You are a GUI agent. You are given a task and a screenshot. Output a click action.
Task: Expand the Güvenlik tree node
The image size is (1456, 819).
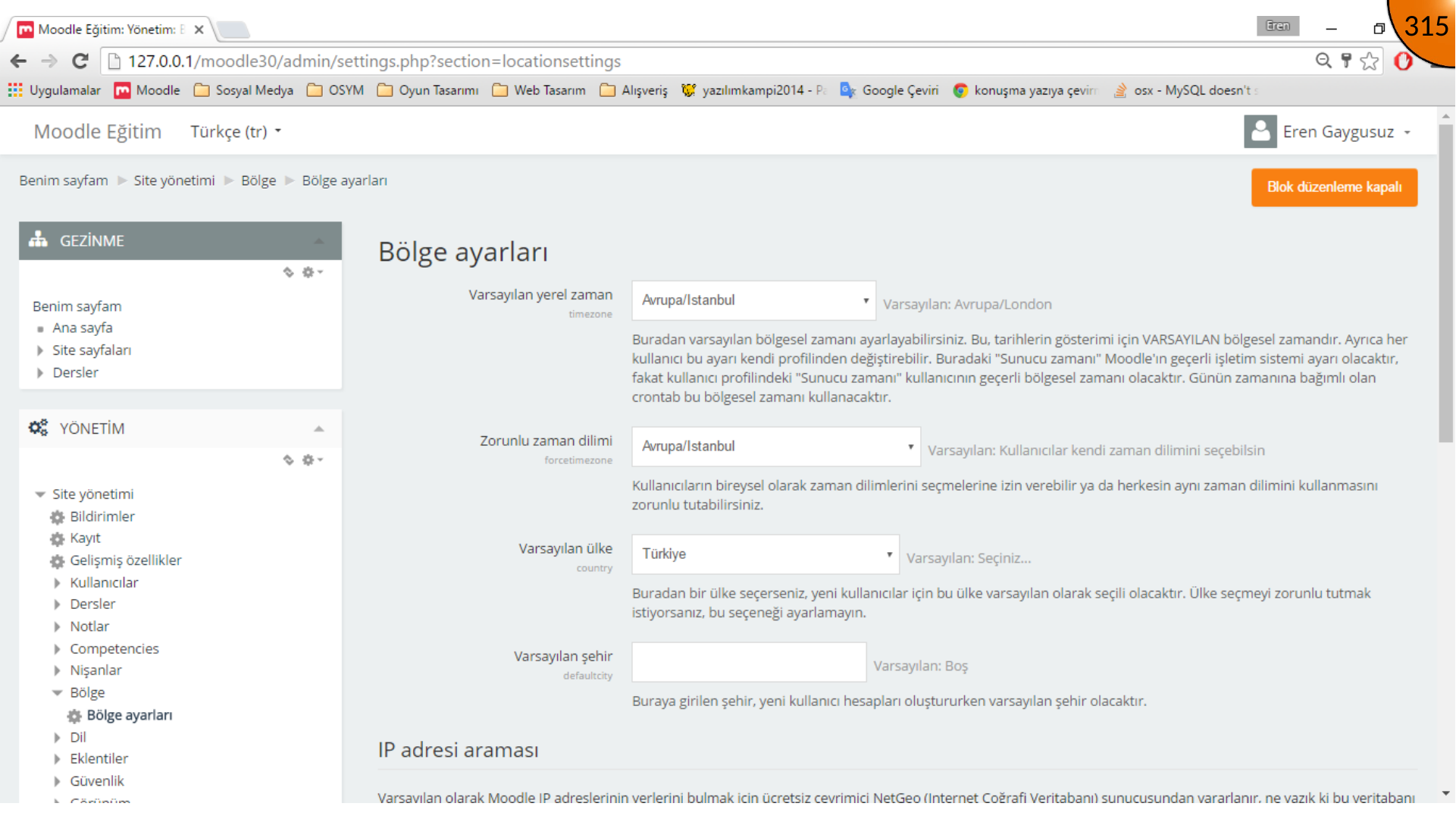[58, 781]
